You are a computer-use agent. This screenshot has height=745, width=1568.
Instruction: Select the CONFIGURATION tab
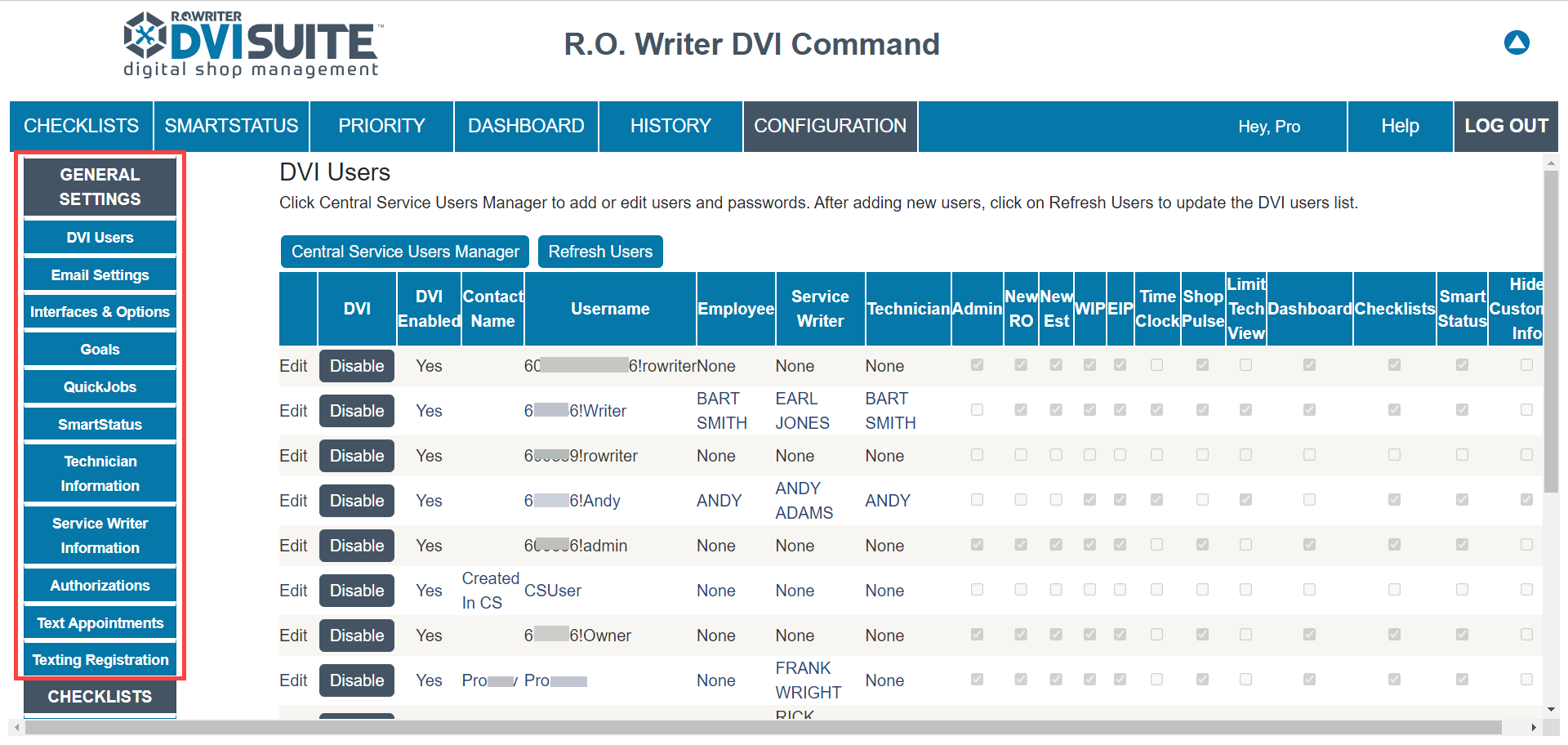click(x=830, y=126)
